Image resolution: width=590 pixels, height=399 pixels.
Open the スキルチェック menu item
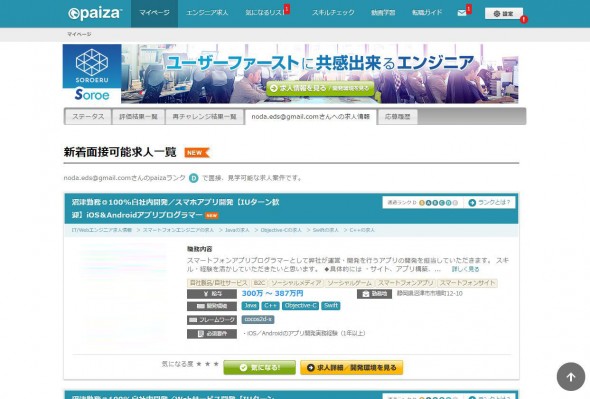click(333, 13)
